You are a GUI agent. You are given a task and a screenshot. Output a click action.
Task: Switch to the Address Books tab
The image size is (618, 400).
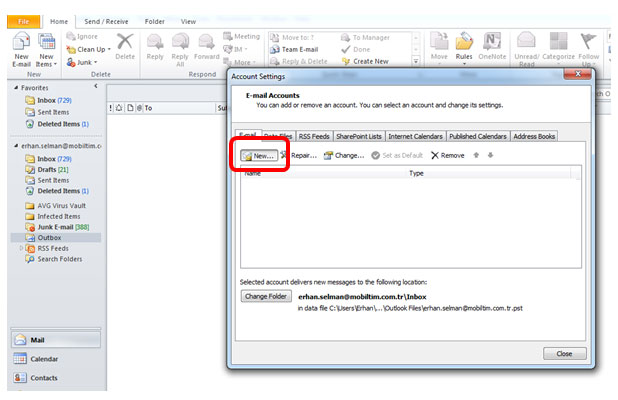point(534,136)
